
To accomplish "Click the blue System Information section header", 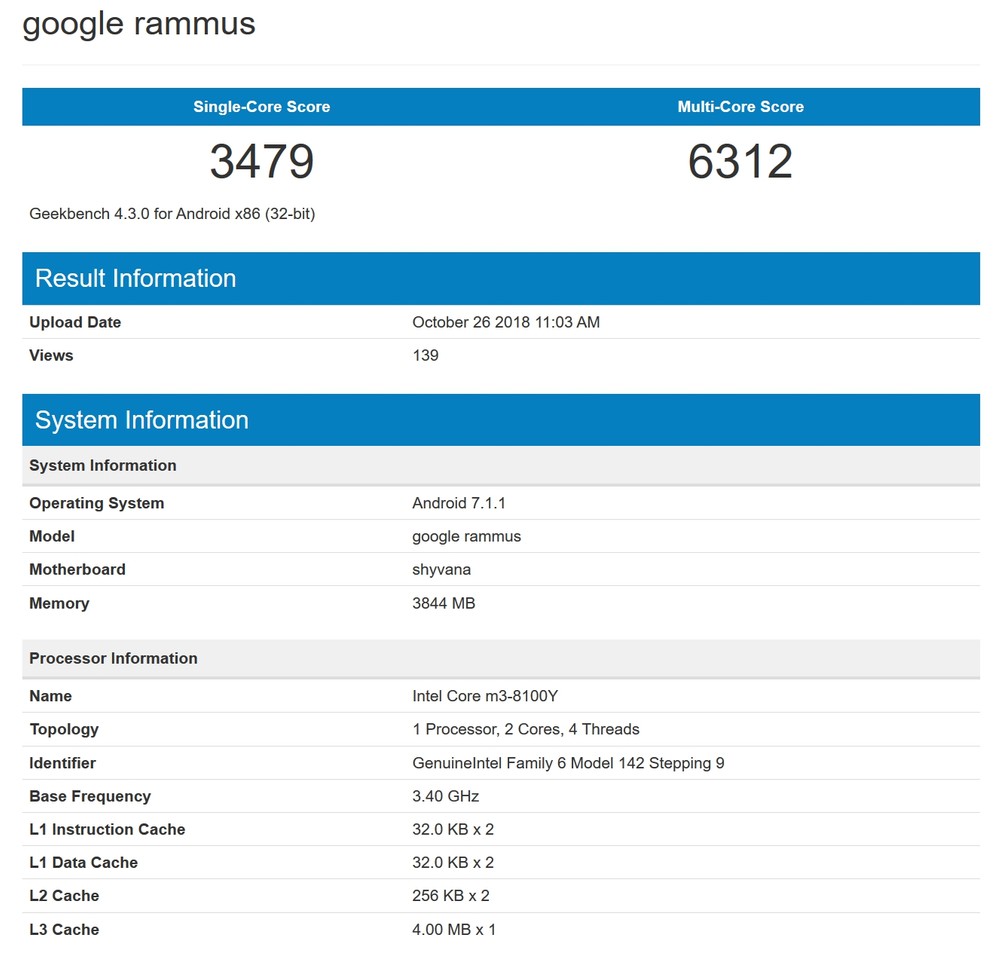I will click(141, 420).
